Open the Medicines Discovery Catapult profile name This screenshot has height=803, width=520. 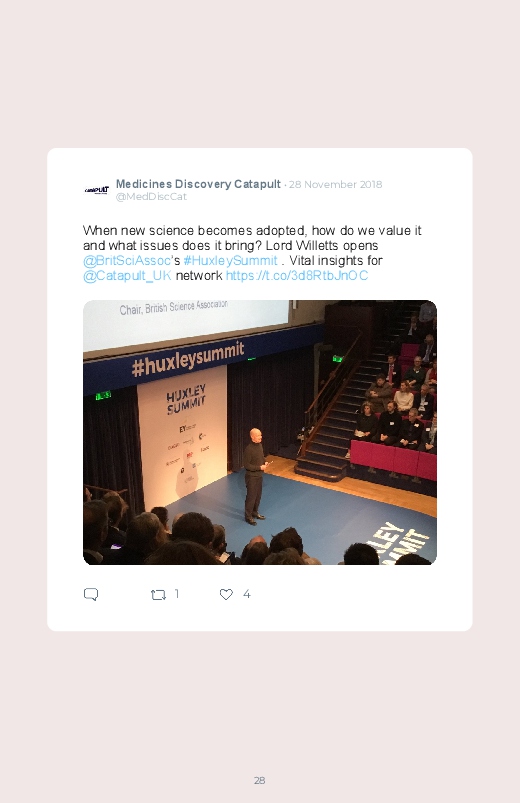coord(198,184)
